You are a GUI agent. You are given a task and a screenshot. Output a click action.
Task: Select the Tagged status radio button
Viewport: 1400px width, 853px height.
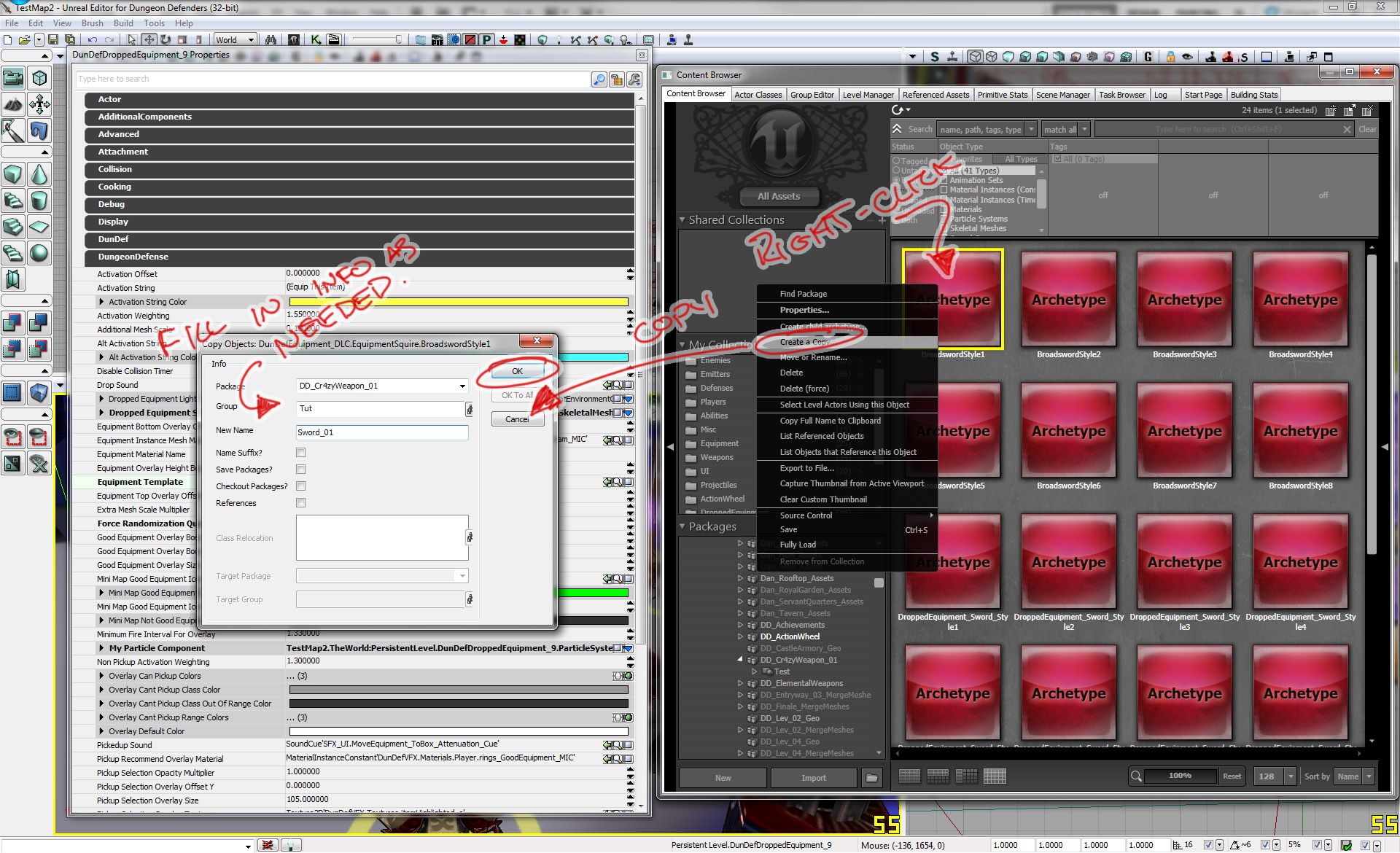click(x=896, y=161)
